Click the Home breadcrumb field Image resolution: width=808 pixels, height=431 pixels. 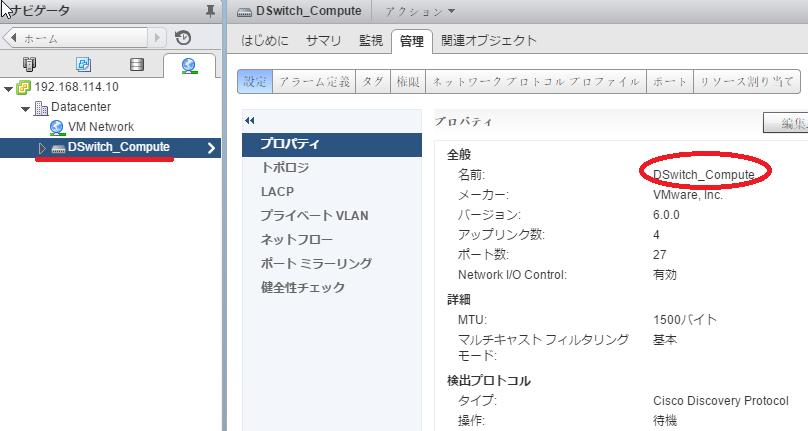coord(75,38)
